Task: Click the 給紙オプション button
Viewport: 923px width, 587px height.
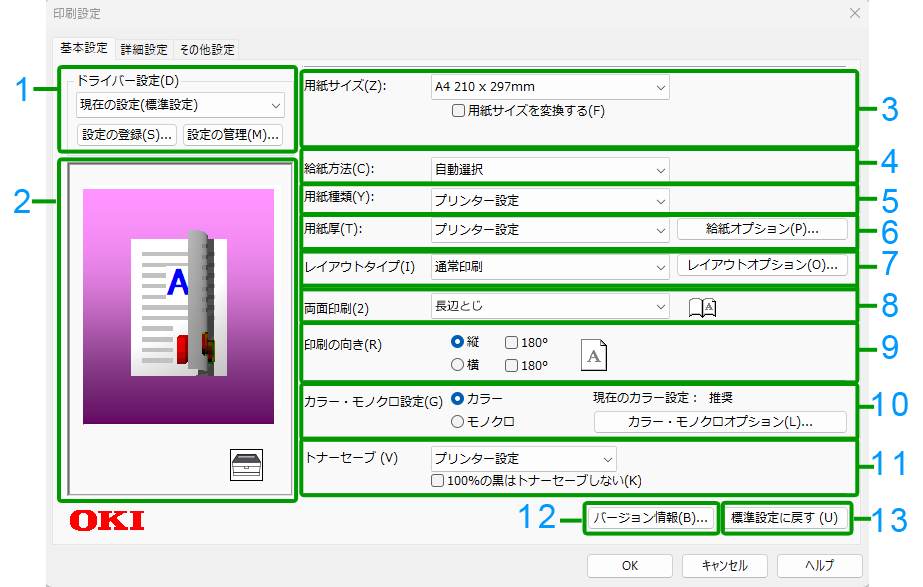Action: [x=762, y=229]
